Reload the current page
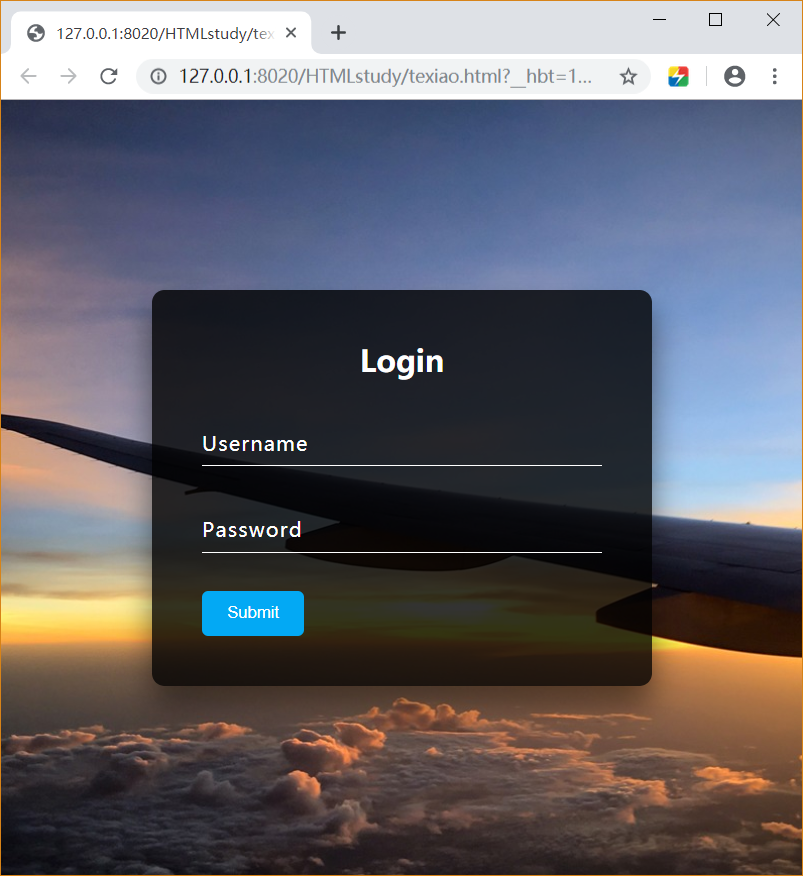The width and height of the screenshot is (803, 876). [108, 76]
